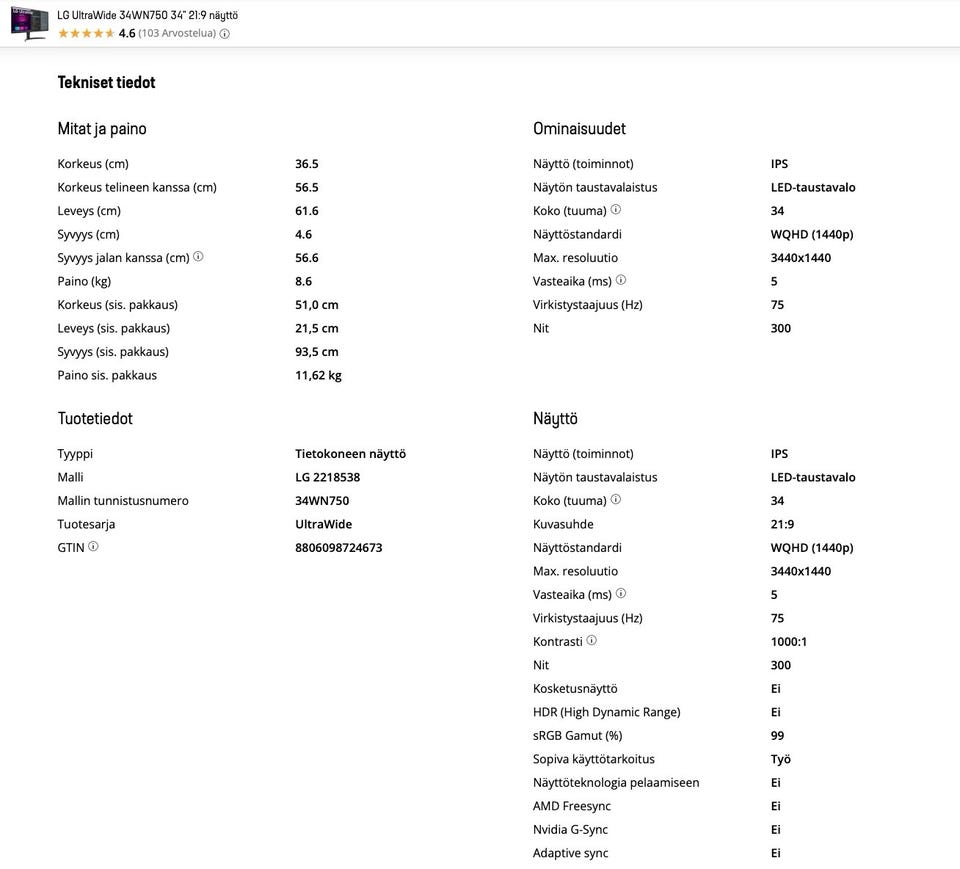Click Koko (tuuma) info icon in Näyttö section
This screenshot has height=869, width=960.
tap(616, 500)
